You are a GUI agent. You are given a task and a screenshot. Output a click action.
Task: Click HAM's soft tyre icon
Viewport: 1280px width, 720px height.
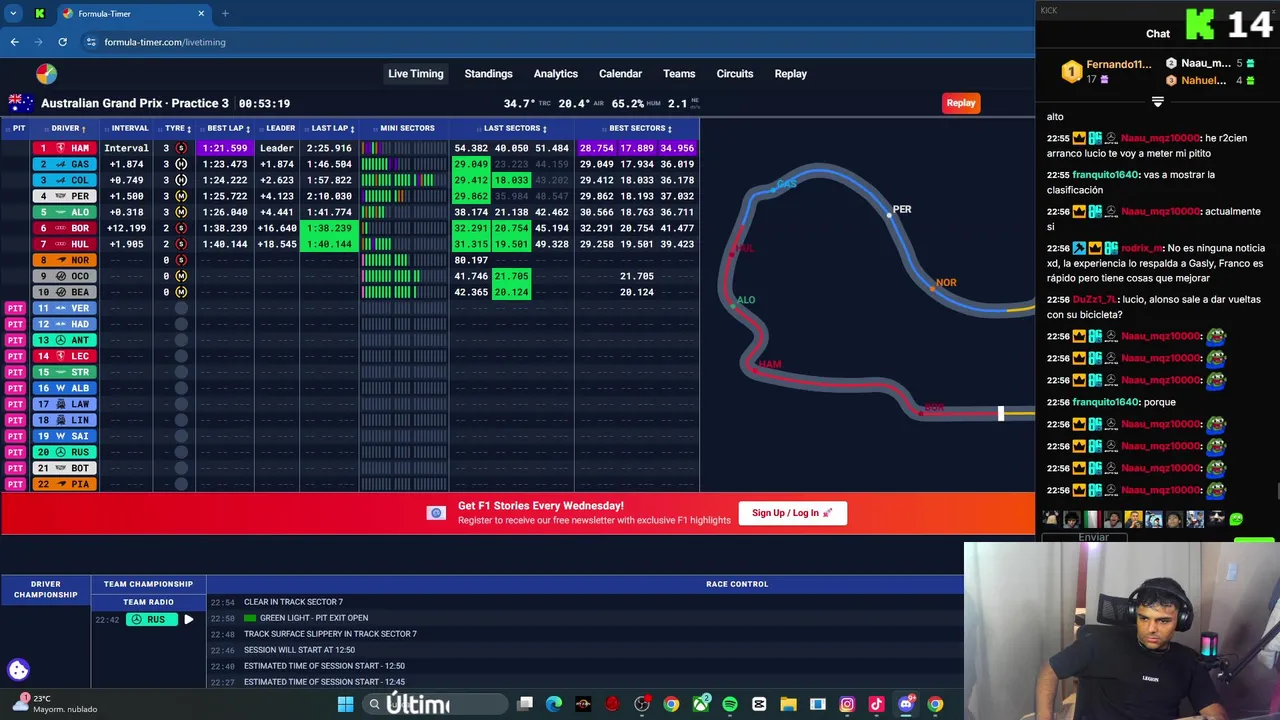pyautogui.click(x=181, y=148)
